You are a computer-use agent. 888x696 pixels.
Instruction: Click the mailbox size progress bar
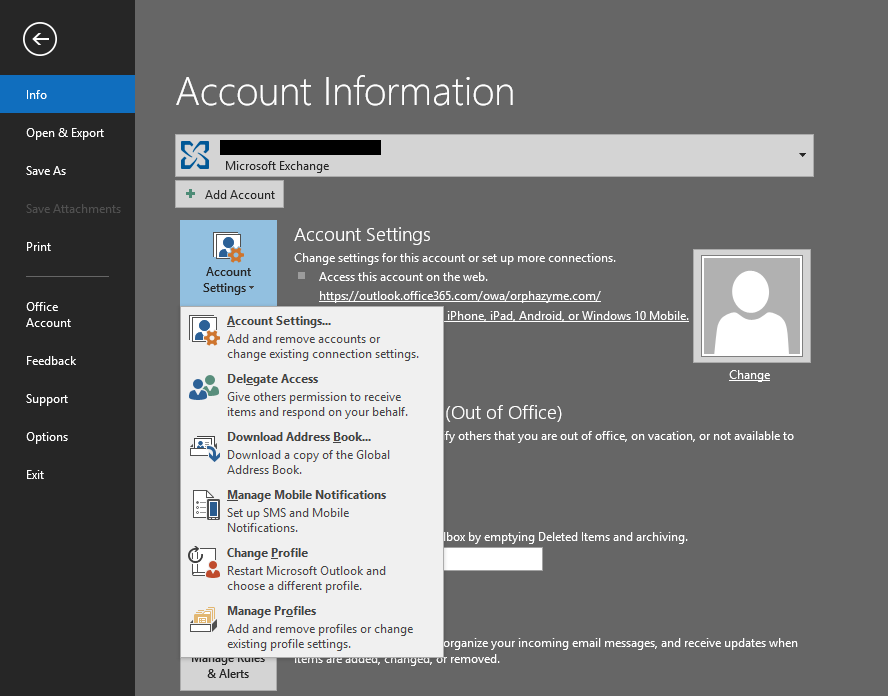pos(493,559)
